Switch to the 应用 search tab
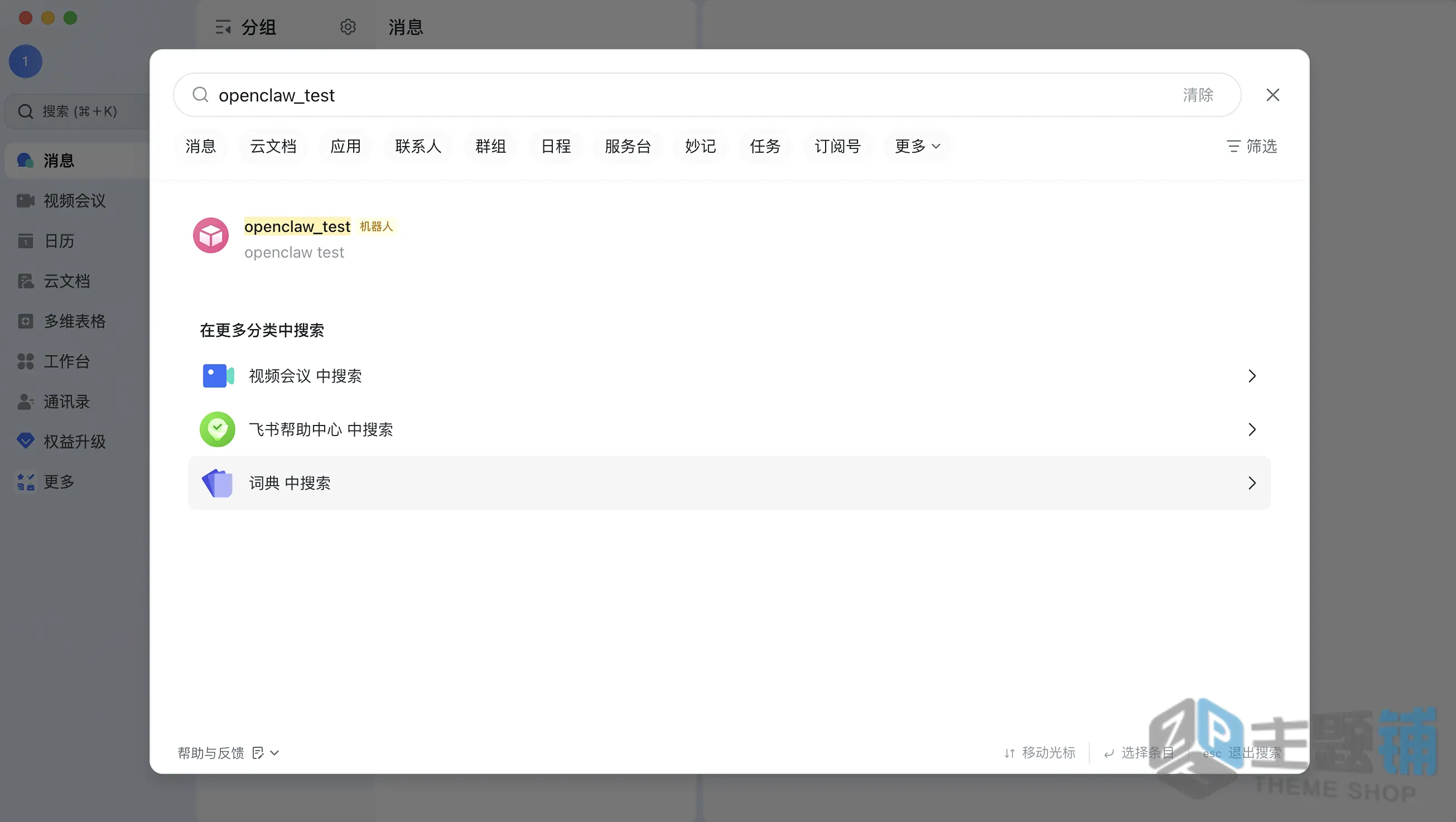Screen dimensions: 1456x822 click(x=345, y=146)
